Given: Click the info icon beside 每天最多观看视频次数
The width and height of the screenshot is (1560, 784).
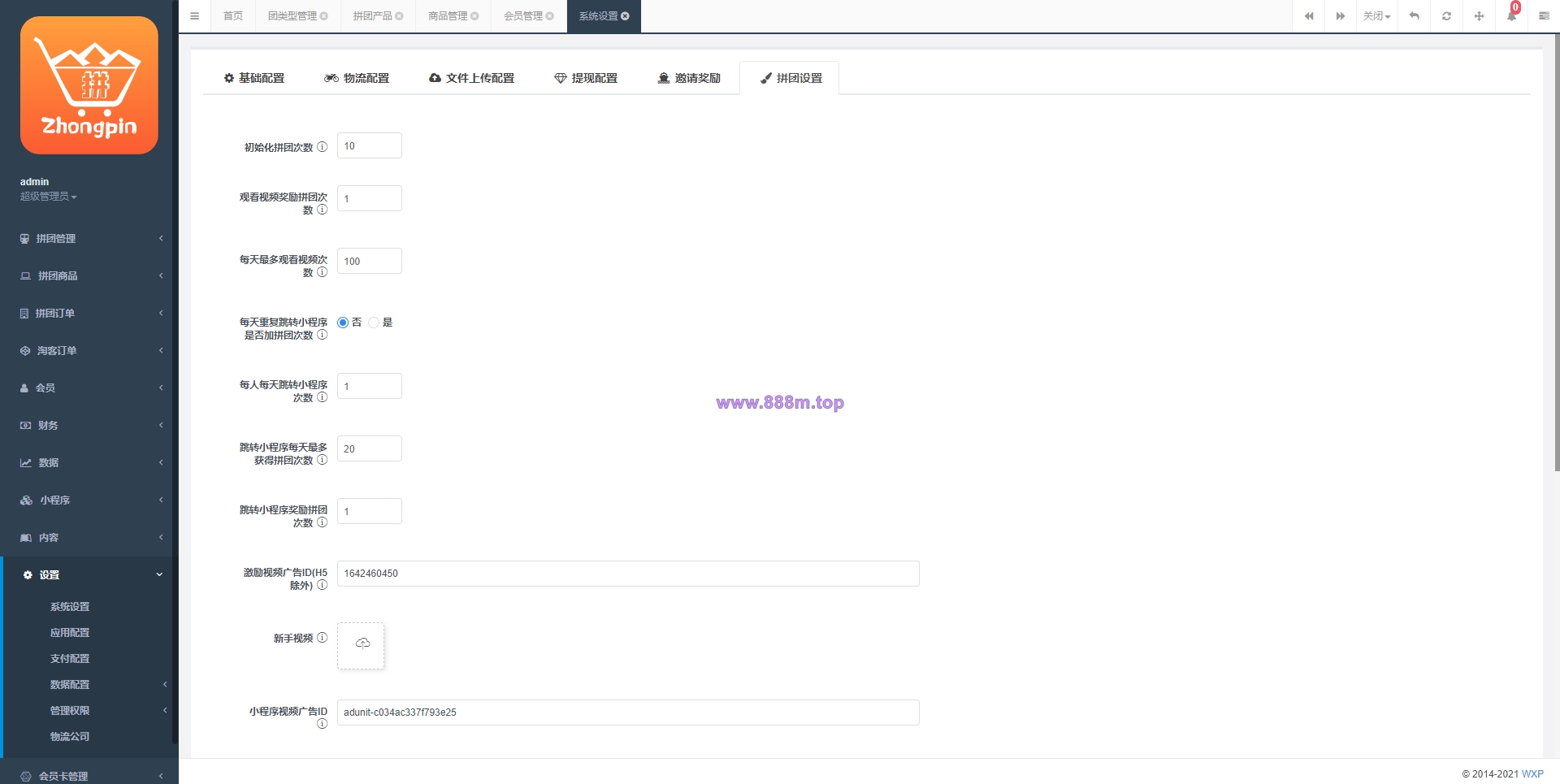Looking at the screenshot, I should click(x=322, y=272).
